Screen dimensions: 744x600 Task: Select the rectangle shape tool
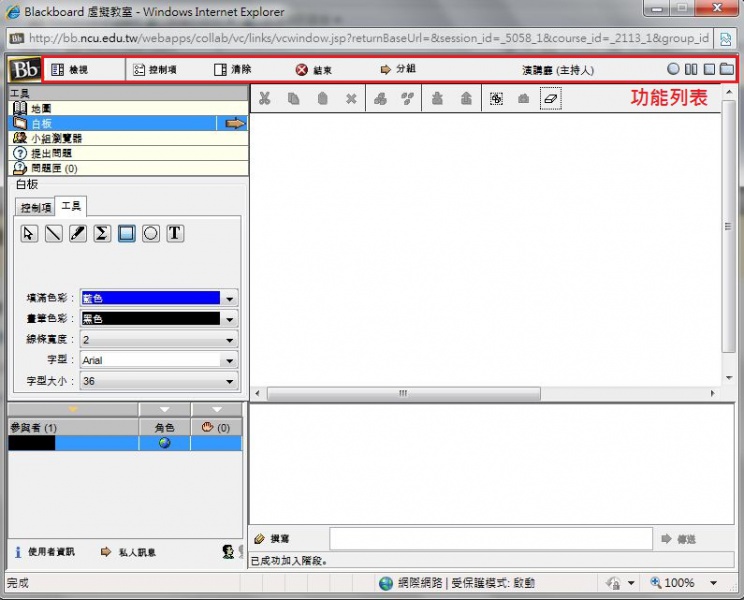point(126,233)
